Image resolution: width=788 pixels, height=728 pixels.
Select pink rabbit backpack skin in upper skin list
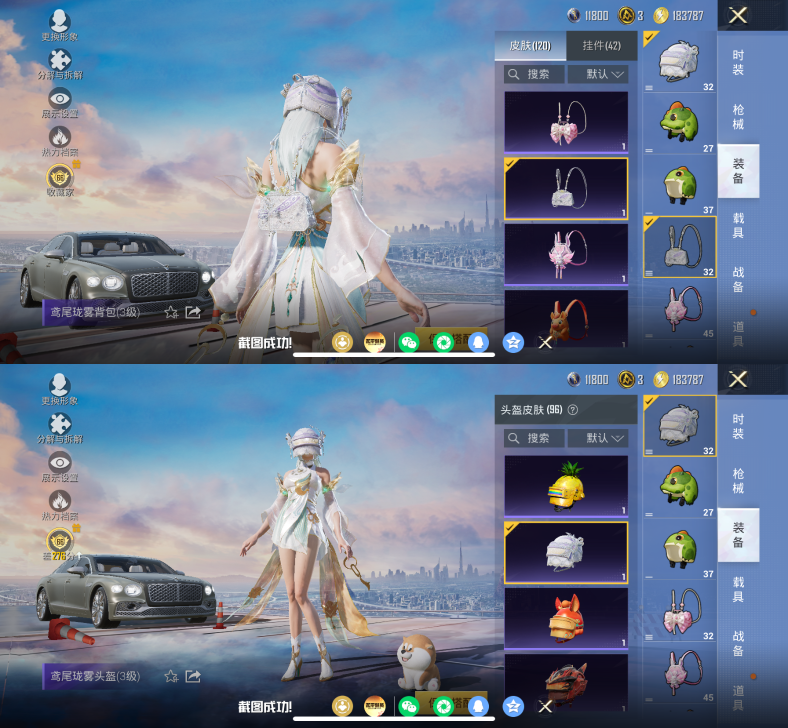566,255
